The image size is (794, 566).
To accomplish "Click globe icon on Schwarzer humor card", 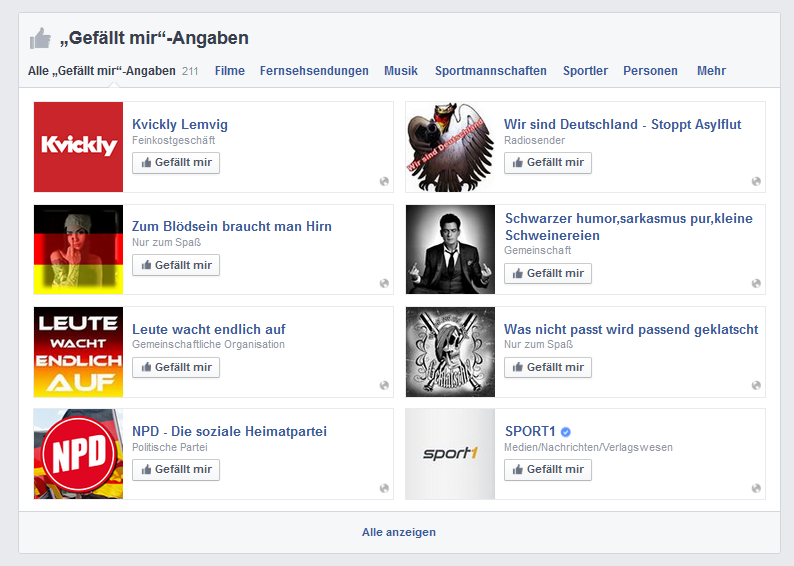I will click(x=756, y=283).
